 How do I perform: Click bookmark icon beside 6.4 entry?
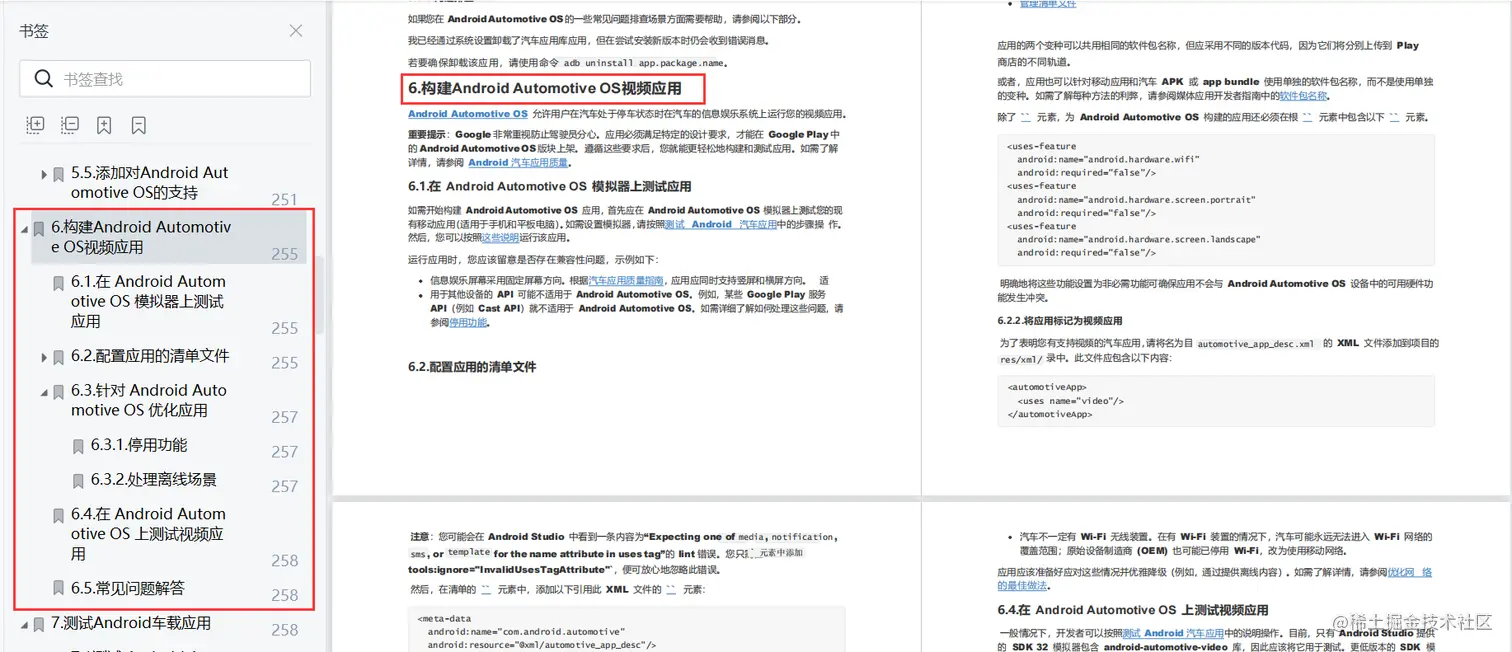(59, 516)
